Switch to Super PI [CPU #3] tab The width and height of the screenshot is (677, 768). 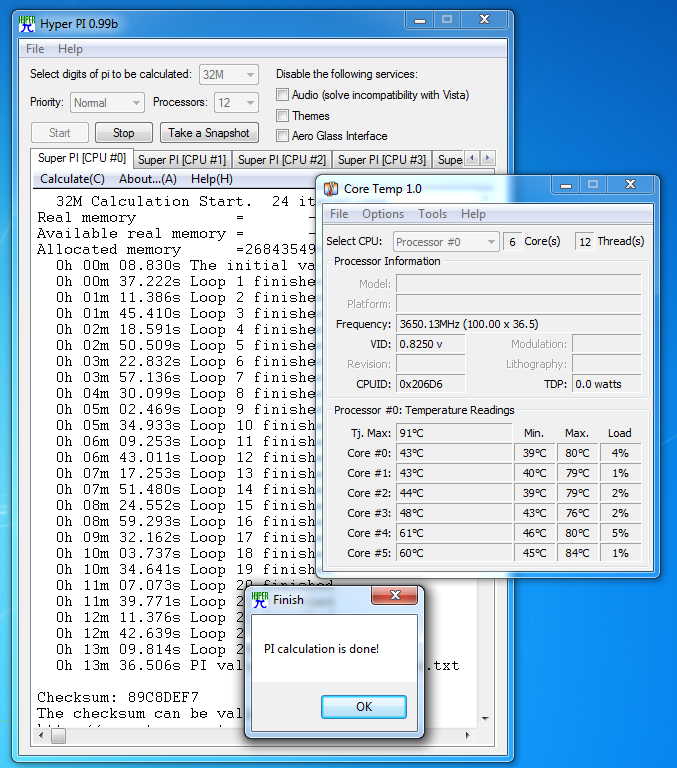382,160
